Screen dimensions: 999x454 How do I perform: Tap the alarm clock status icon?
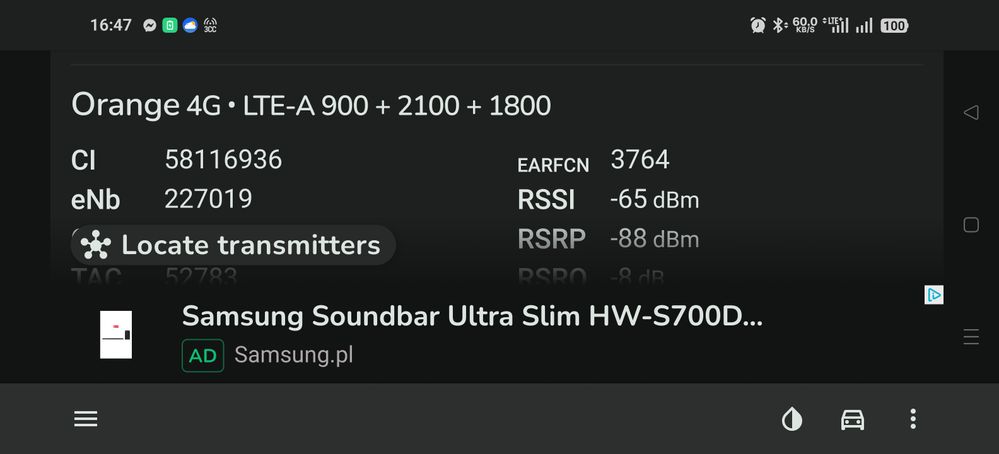758,25
